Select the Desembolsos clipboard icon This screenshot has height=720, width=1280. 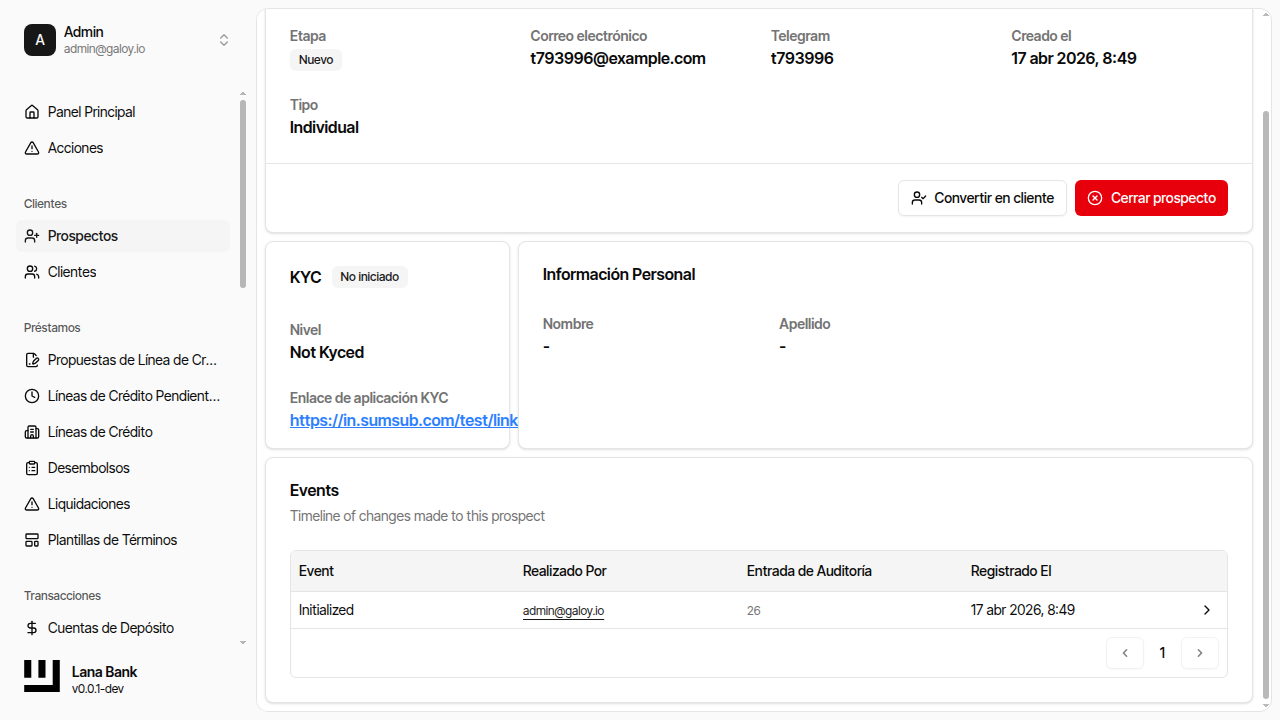(x=32, y=467)
